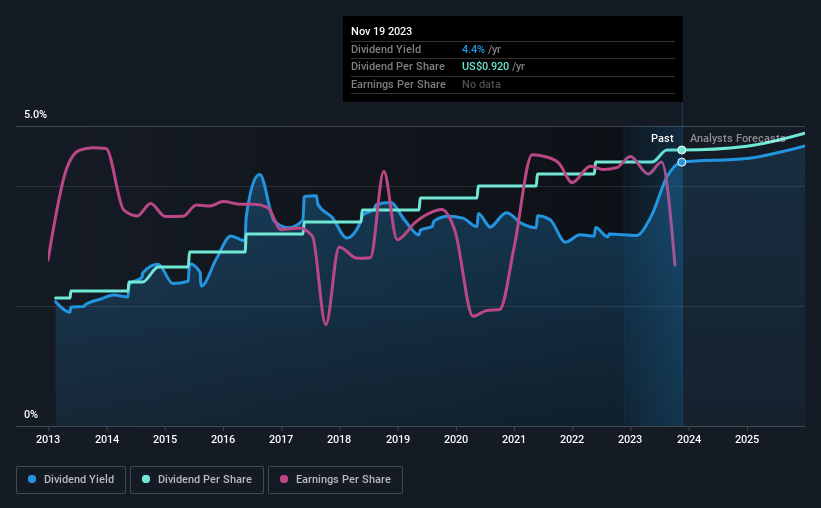821x508 pixels.
Task: Select the teal data point marker on chart
Action: coord(682,150)
